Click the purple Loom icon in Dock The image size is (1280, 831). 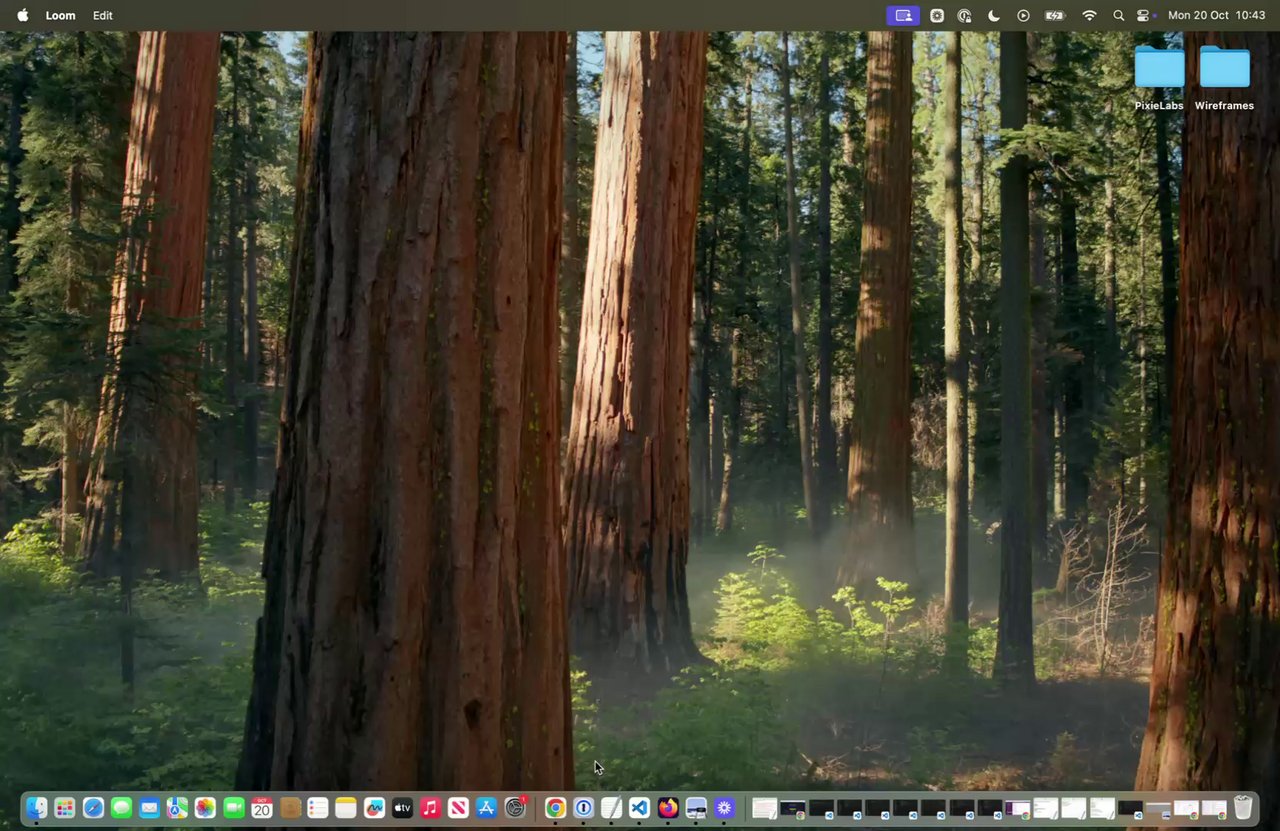pos(724,808)
